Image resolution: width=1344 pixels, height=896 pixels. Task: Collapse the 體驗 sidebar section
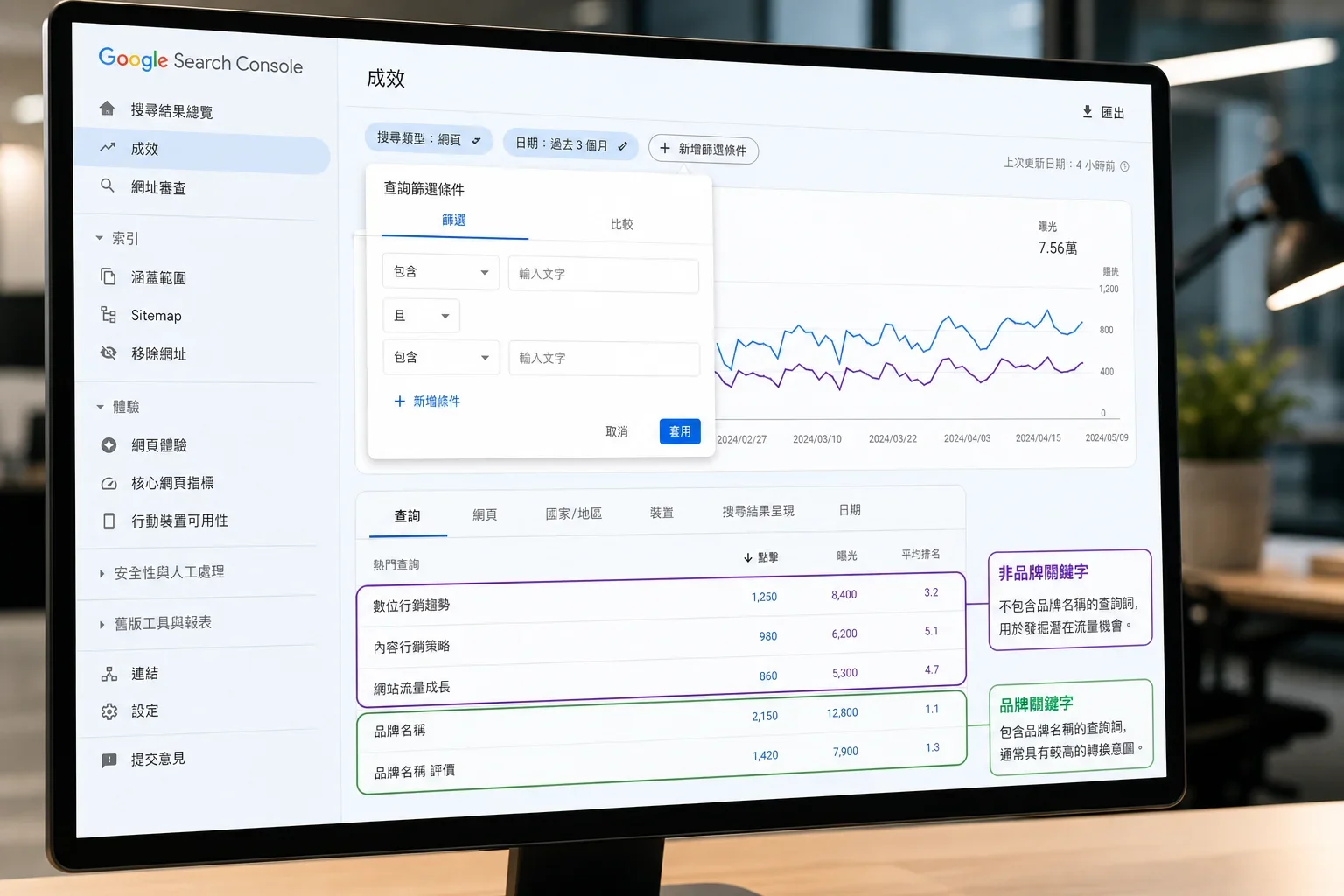[x=101, y=407]
